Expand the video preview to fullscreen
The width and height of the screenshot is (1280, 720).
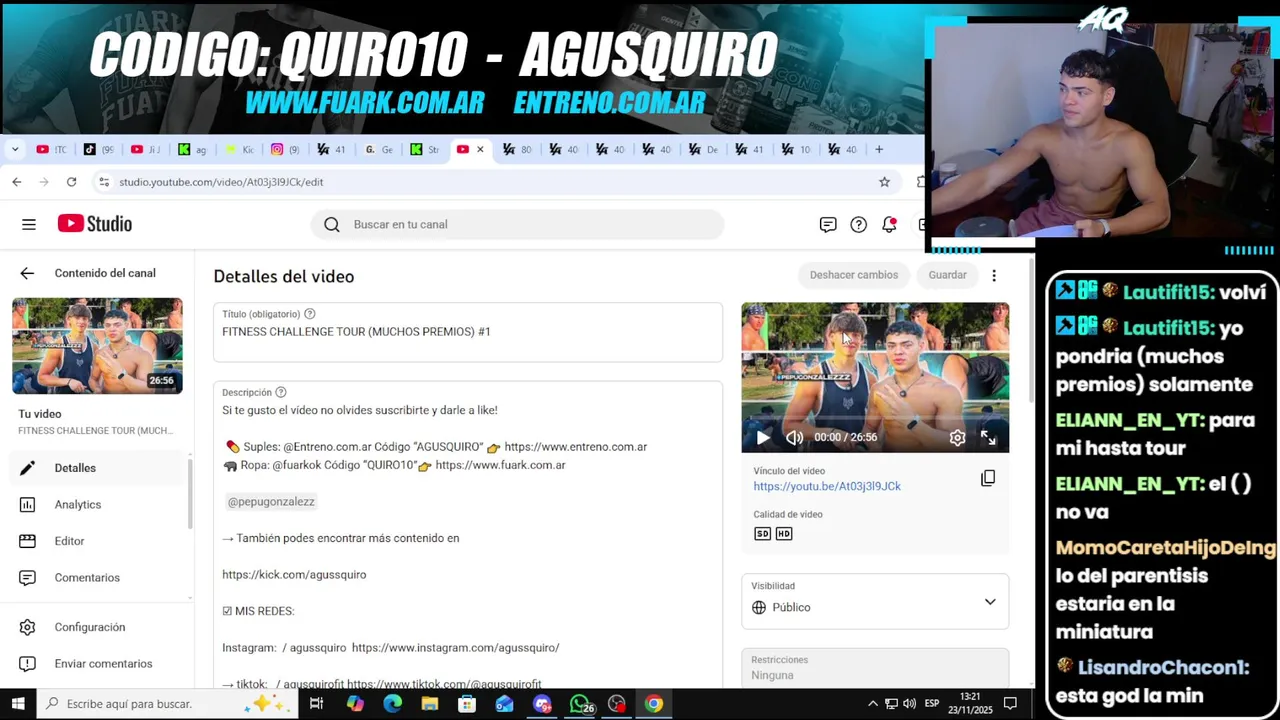point(988,437)
